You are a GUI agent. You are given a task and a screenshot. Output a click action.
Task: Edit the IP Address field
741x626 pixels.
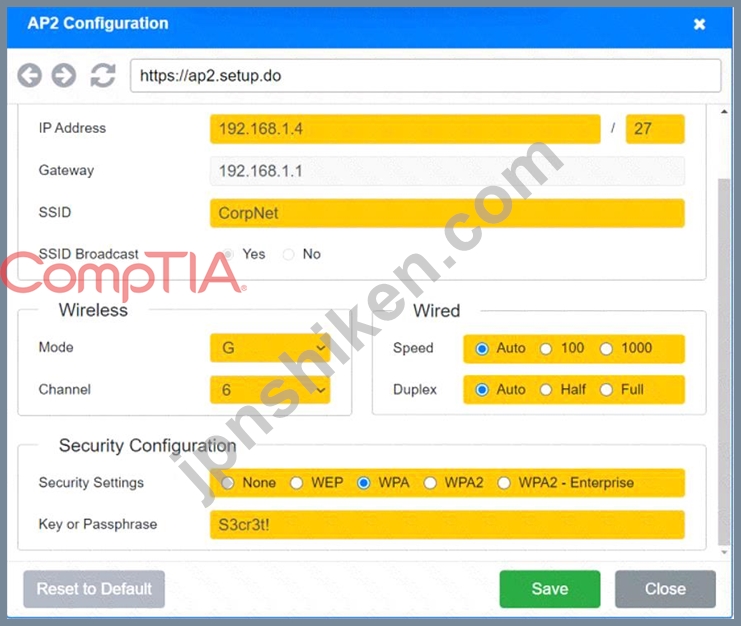click(x=405, y=129)
